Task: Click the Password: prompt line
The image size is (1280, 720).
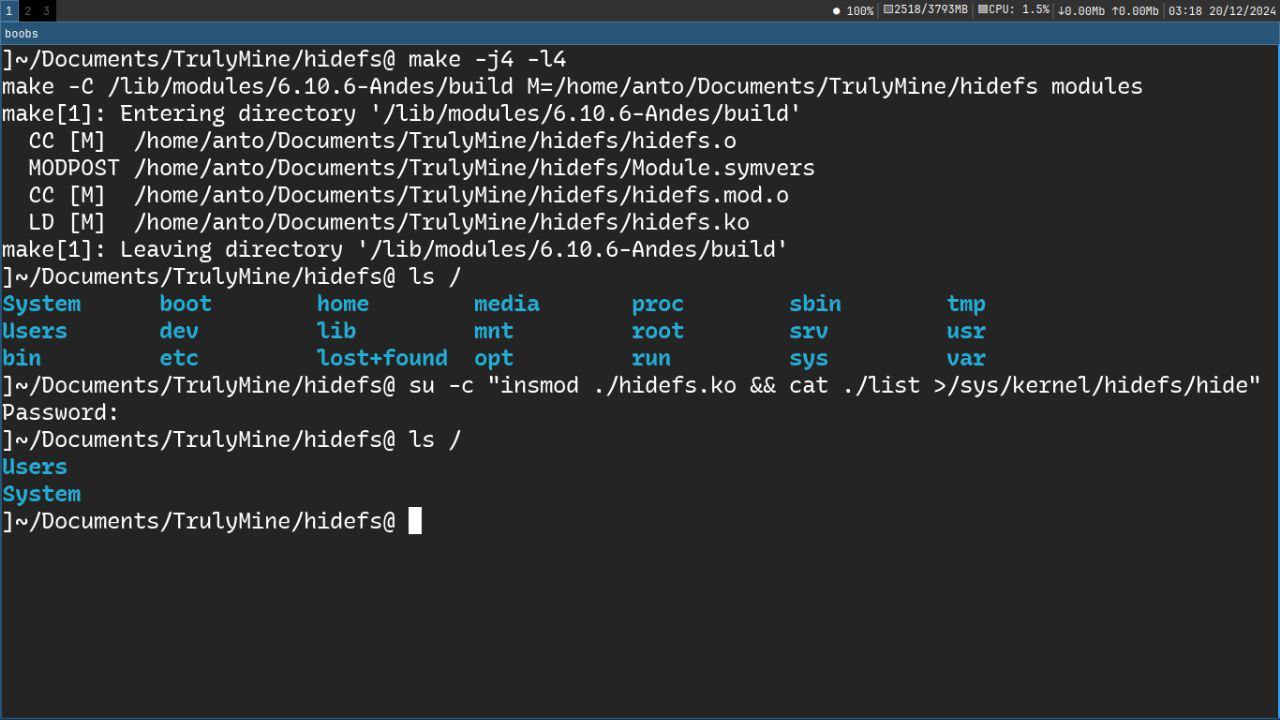Action: [60, 412]
